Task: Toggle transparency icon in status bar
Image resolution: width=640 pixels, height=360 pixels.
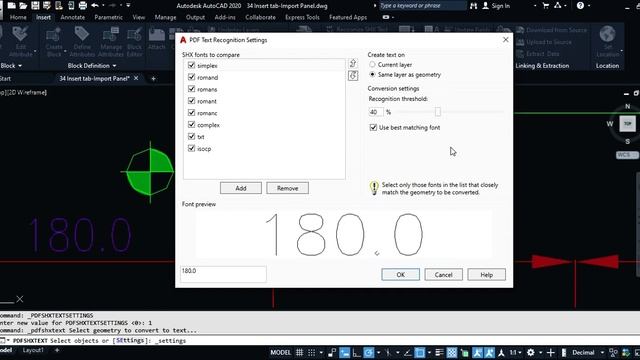Action: pyautogui.click(x=452, y=353)
